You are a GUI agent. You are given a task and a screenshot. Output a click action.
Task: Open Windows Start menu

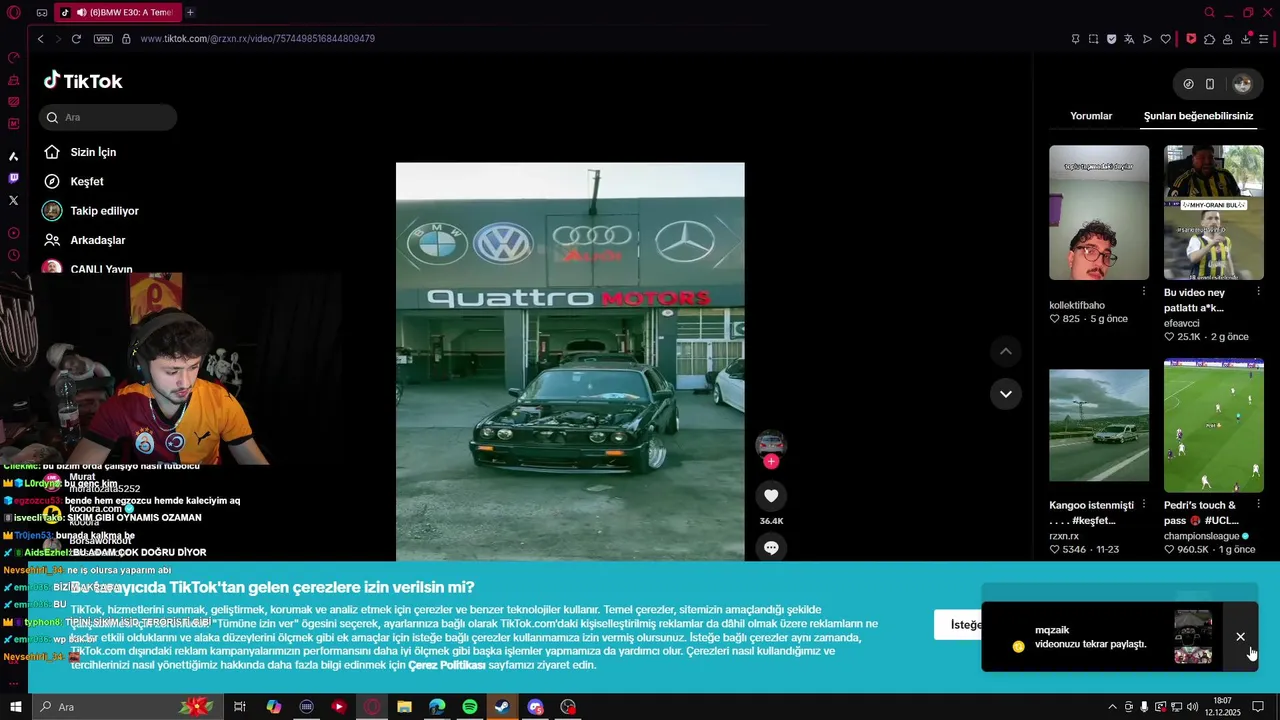[15, 707]
